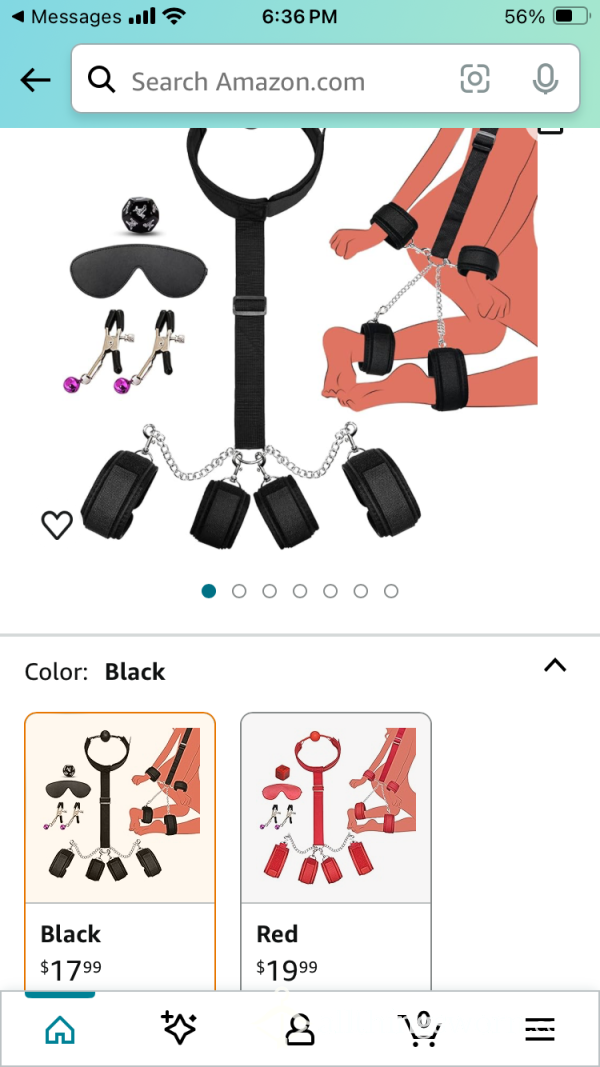Jump to last product image dot
Image resolution: width=600 pixels, height=1067 pixels.
391,591
